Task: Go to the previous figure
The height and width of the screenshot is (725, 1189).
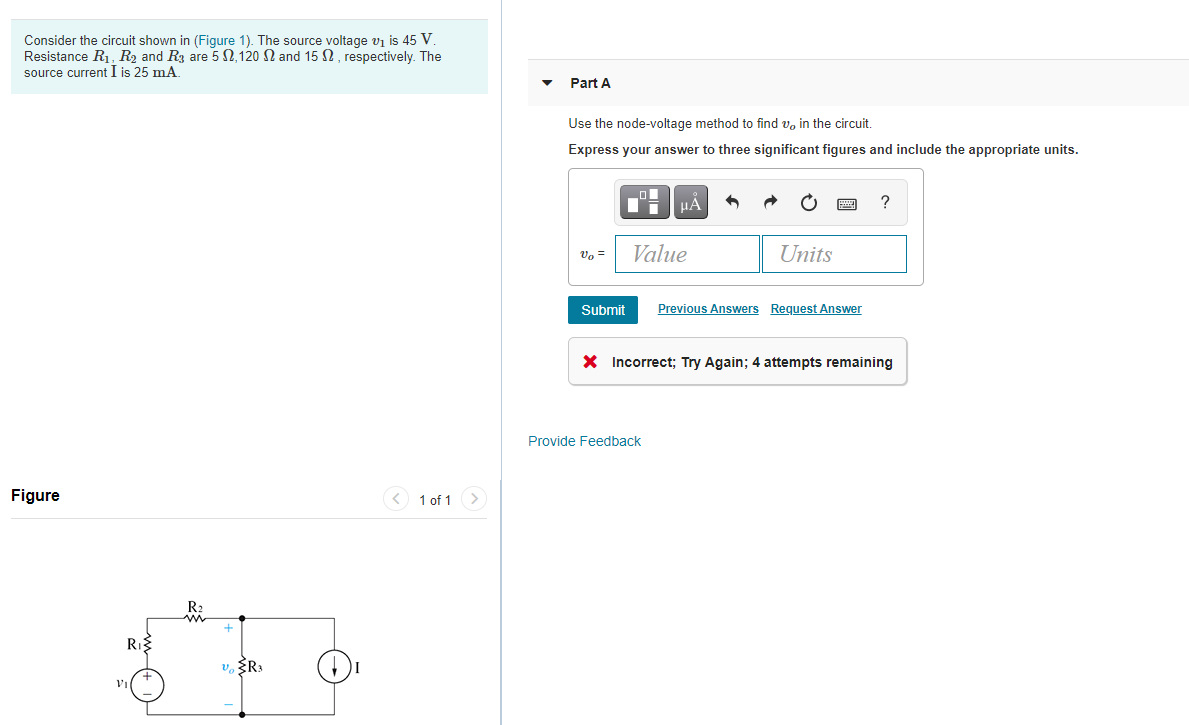Action: (396, 498)
